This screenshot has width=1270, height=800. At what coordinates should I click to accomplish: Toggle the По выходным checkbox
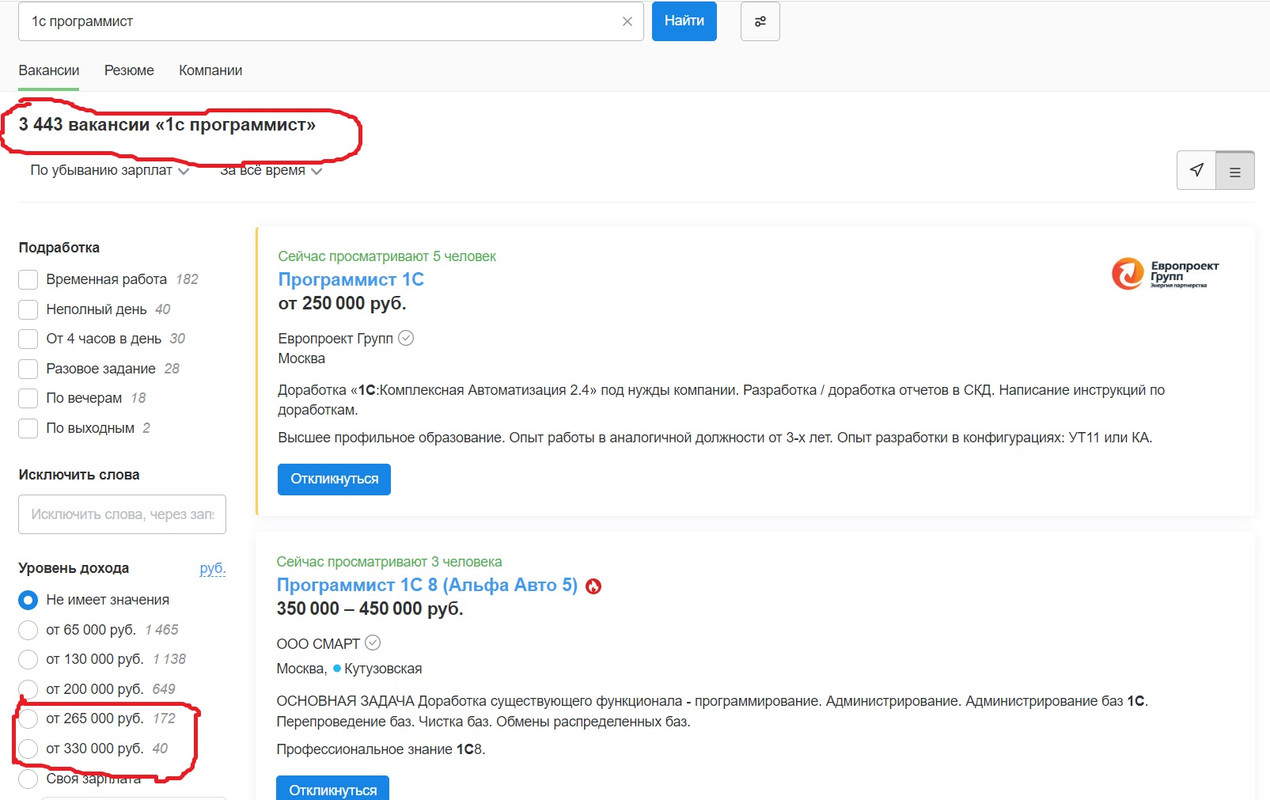(28, 428)
